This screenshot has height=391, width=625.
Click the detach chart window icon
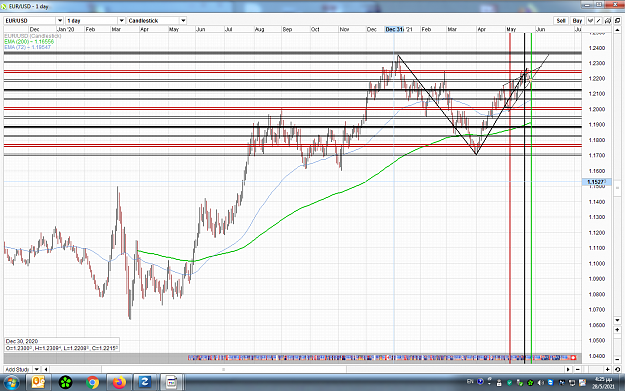point(617,21)
